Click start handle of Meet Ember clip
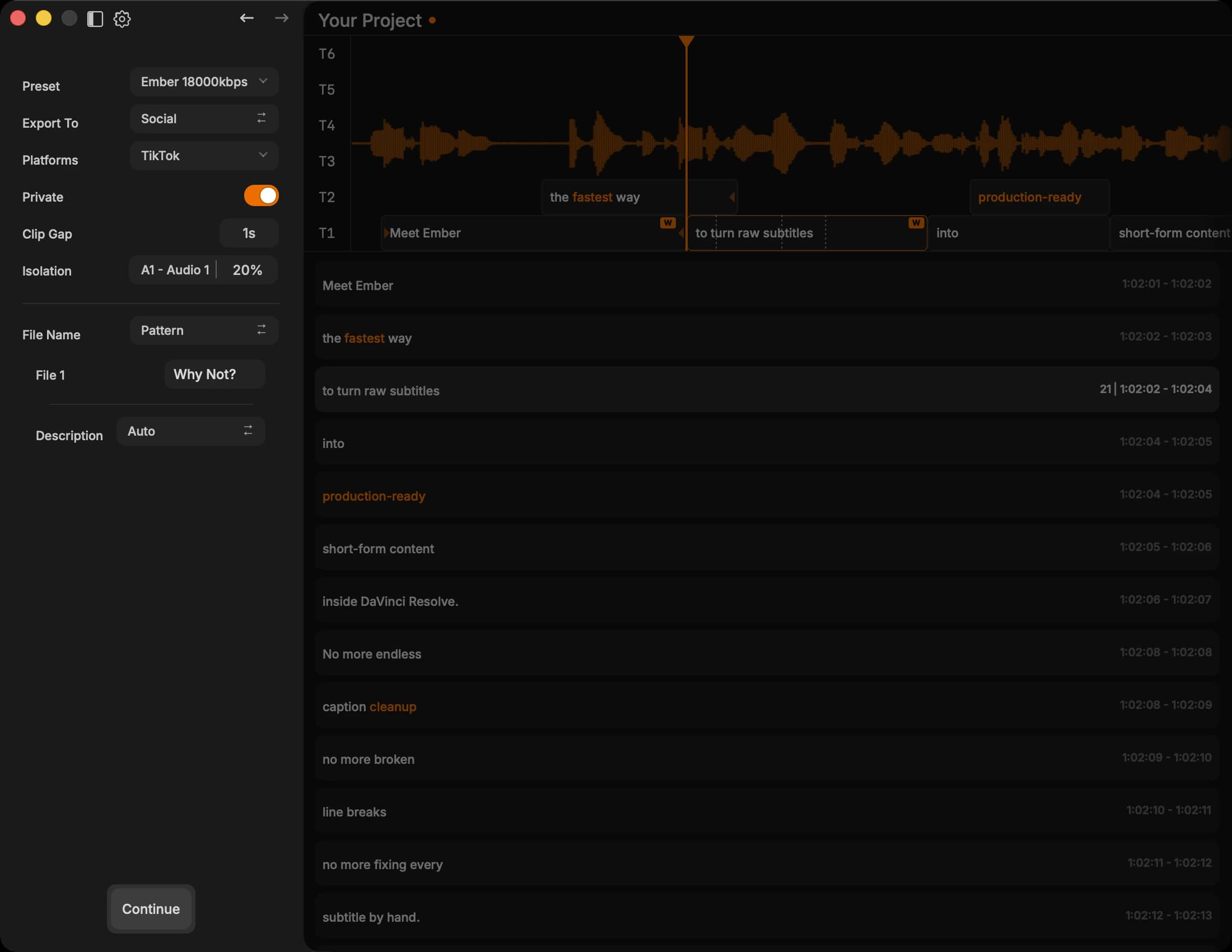Viewport: 1232px width, 952px height. point(386,232)
